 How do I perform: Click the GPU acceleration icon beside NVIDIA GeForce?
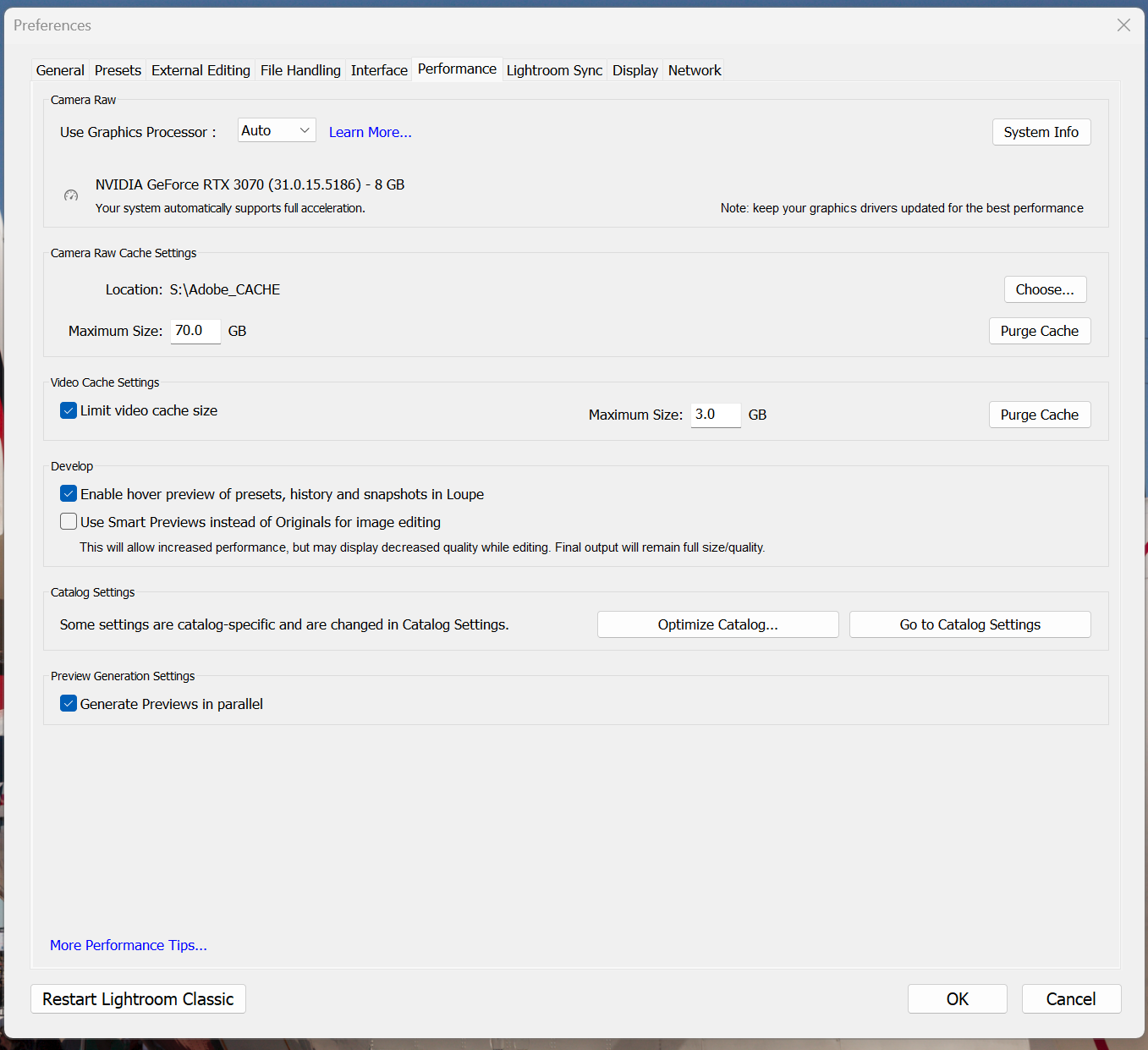coord(71,195)
